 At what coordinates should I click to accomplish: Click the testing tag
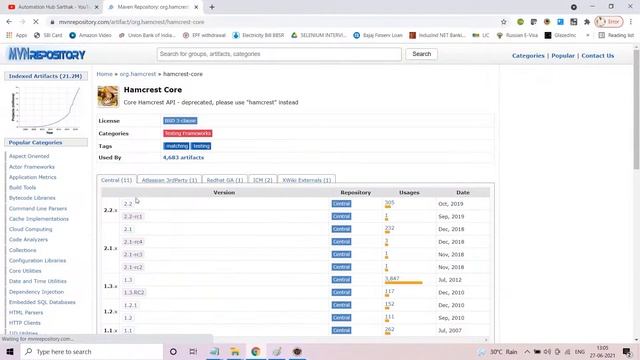(201, 146)
